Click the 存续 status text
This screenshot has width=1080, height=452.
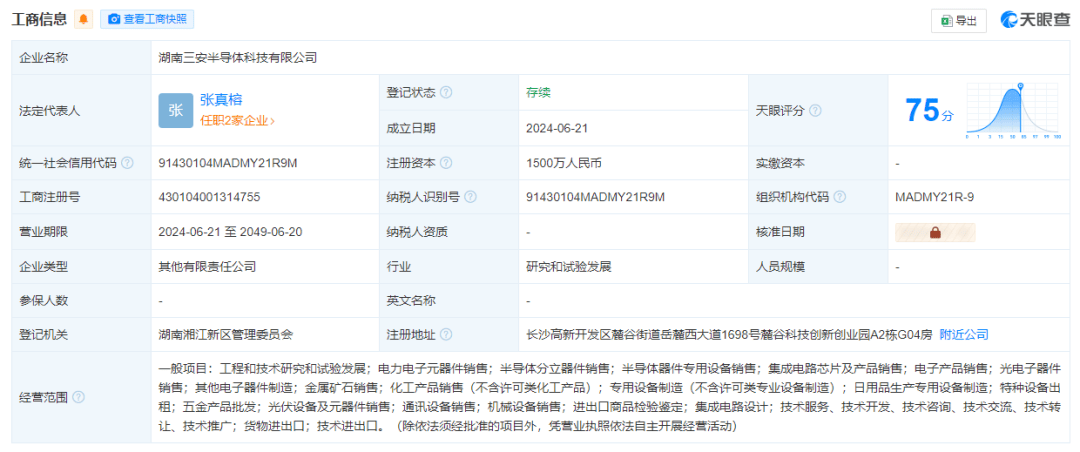[x=538, y=92]
